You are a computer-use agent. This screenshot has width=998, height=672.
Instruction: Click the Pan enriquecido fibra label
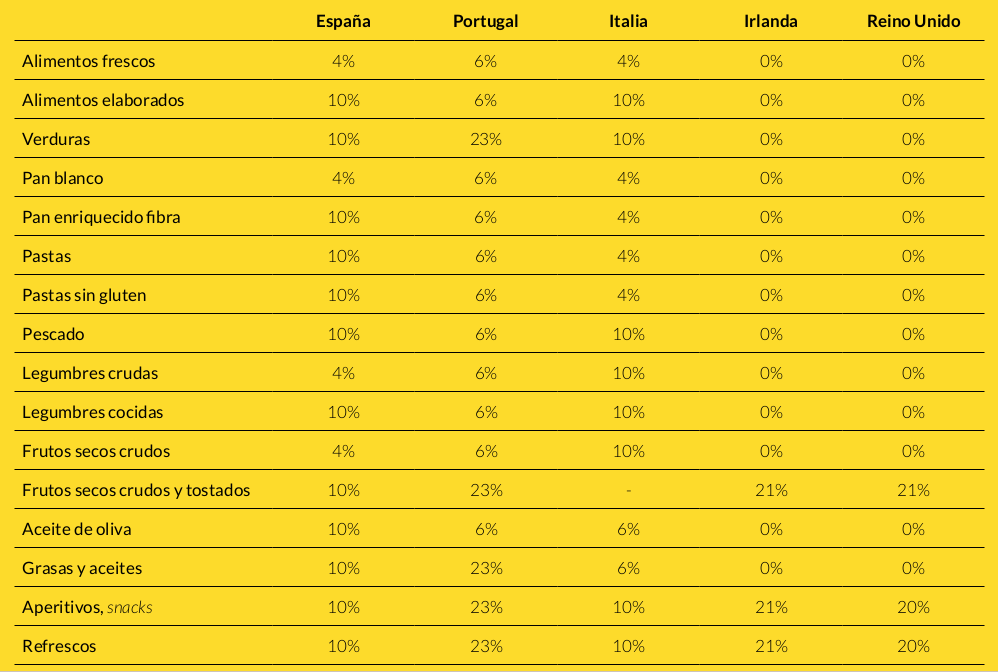[101, 217]
